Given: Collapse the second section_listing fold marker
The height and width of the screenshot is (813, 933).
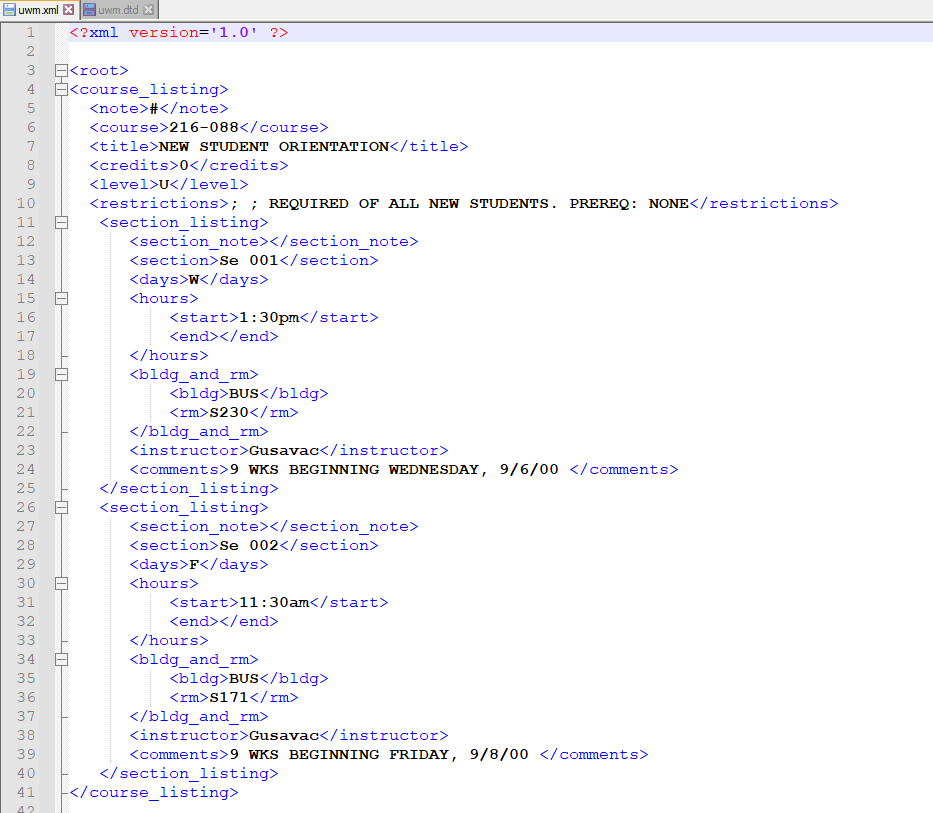Looking at the screenshot, I should point(61,507).
